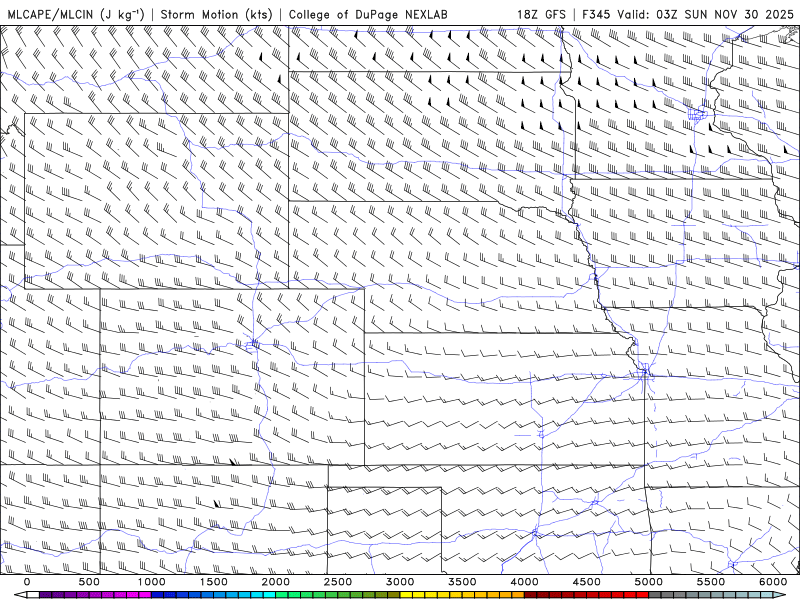
Task: Click the 2500 colorbar label
Action: pyautogui.click(x=338, y=582)
